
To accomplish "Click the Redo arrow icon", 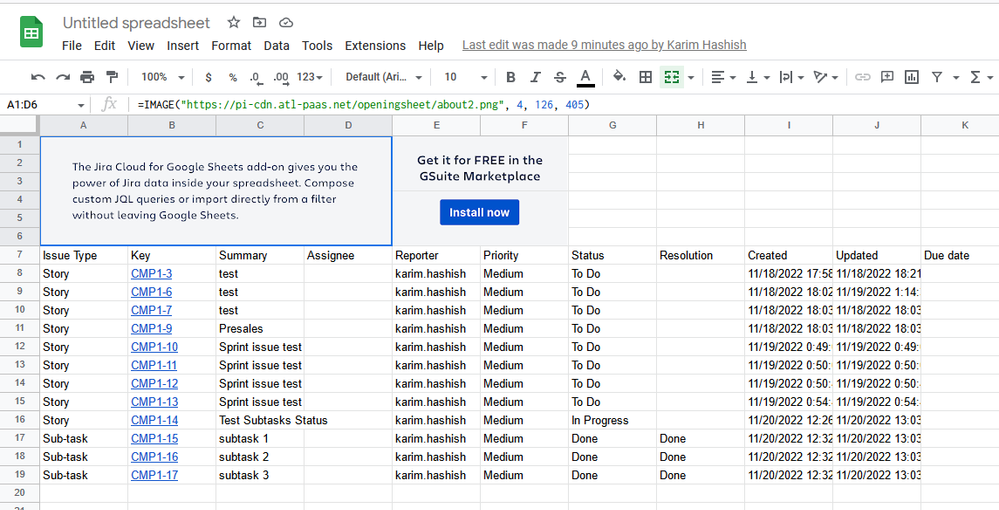I will click(x=62, y=77).
